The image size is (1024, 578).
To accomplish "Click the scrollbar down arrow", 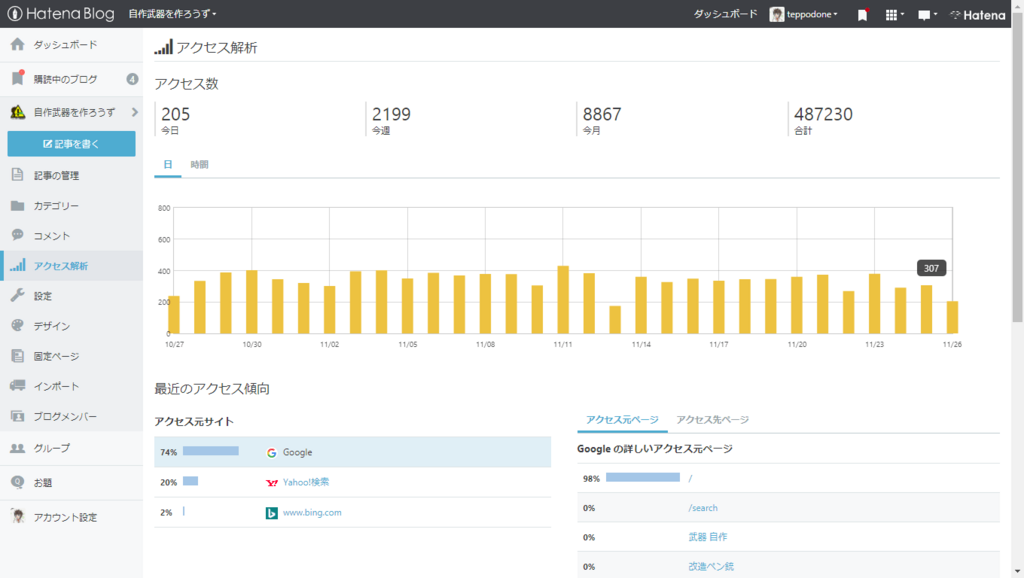I will click(x=1017, y=571).
